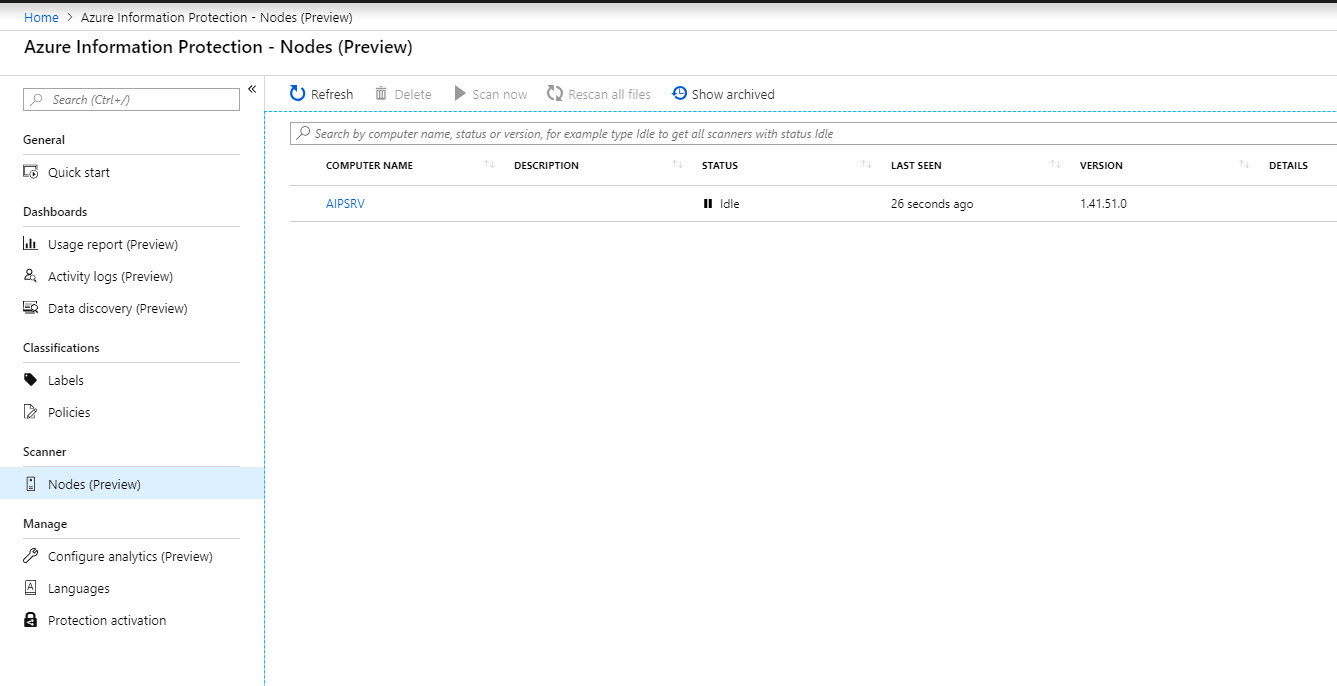Click the DESCRIPTION header text
1337x686 pixels.
point(546,165)
